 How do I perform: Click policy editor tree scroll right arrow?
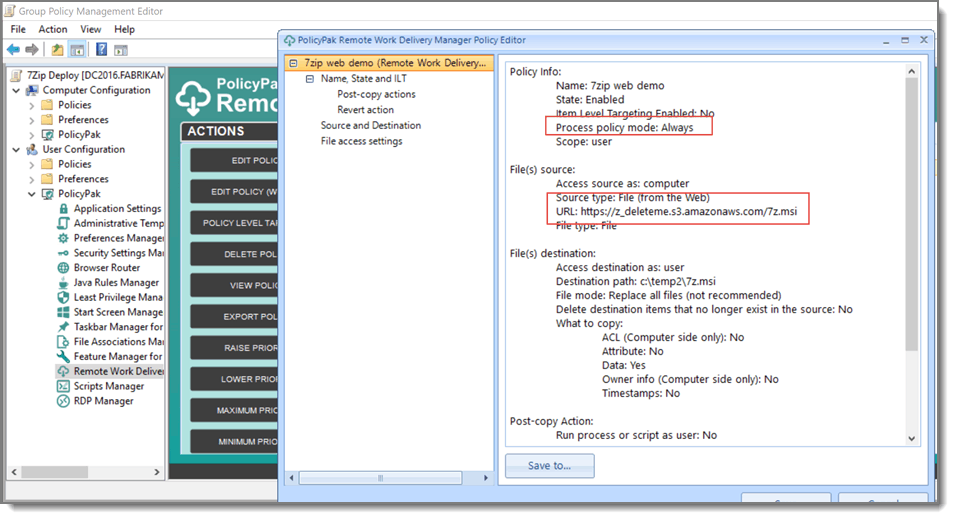click(486, 478)
